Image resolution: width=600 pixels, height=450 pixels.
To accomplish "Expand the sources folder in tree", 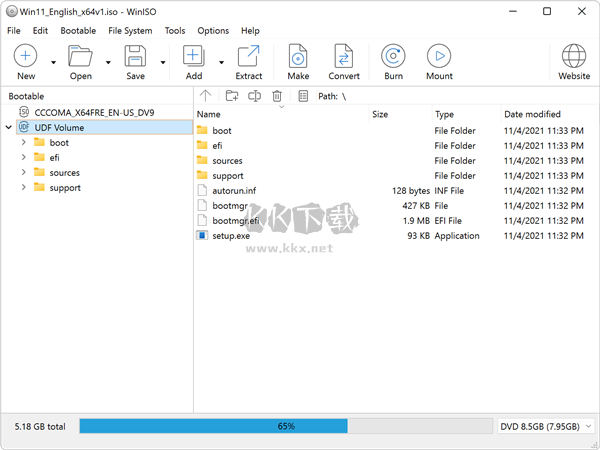I will coord(24,172).
